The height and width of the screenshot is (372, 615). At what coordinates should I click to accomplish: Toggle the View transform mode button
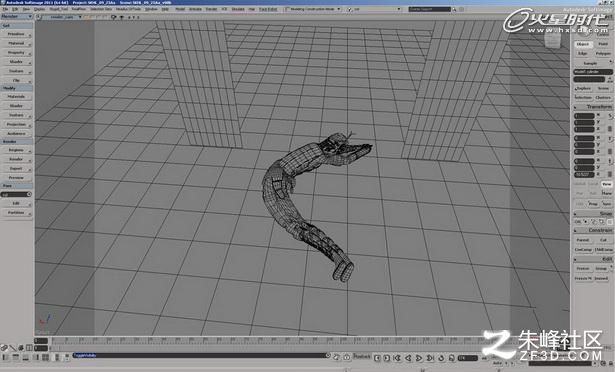tap(606, 184)
